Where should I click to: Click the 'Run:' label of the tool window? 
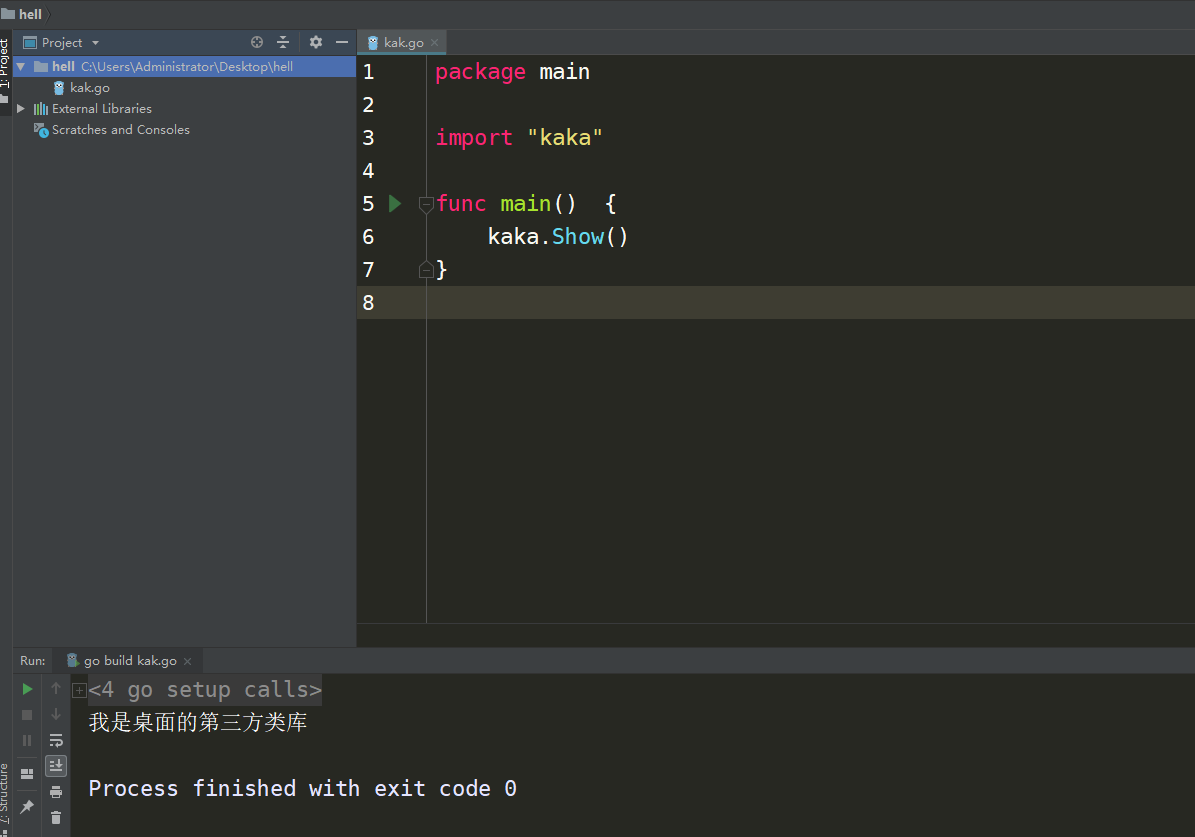[33, 661]
